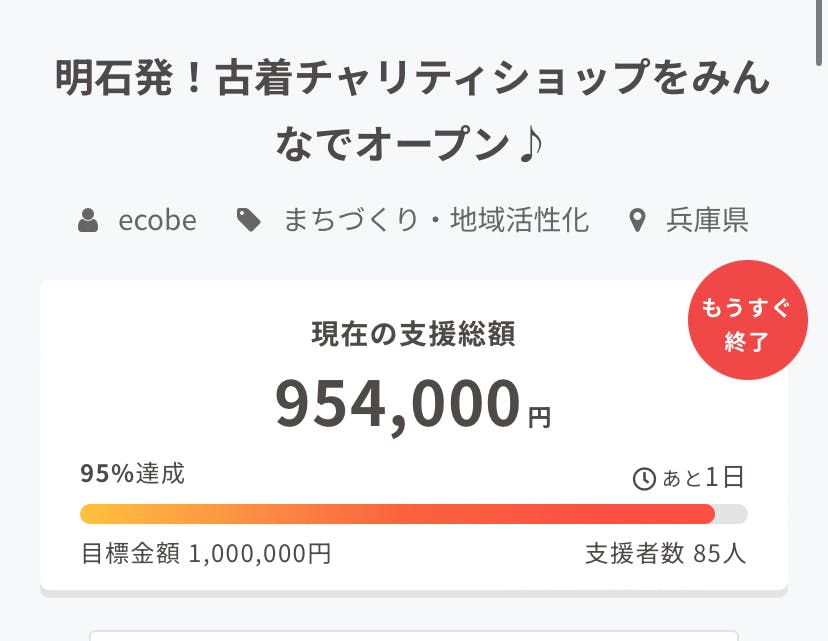
Task: Click the tag icon before まちづくり
Action: [248, 219]
